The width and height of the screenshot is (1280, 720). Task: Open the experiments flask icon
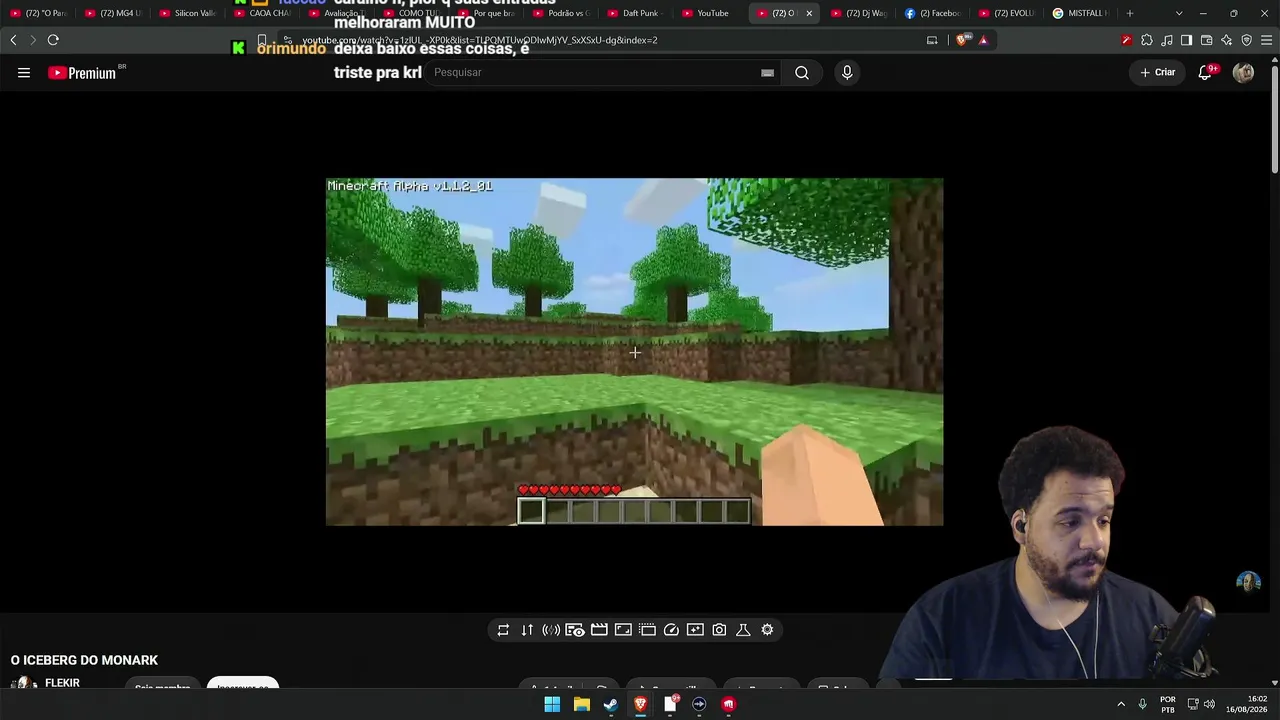click(x=743, y=630)
